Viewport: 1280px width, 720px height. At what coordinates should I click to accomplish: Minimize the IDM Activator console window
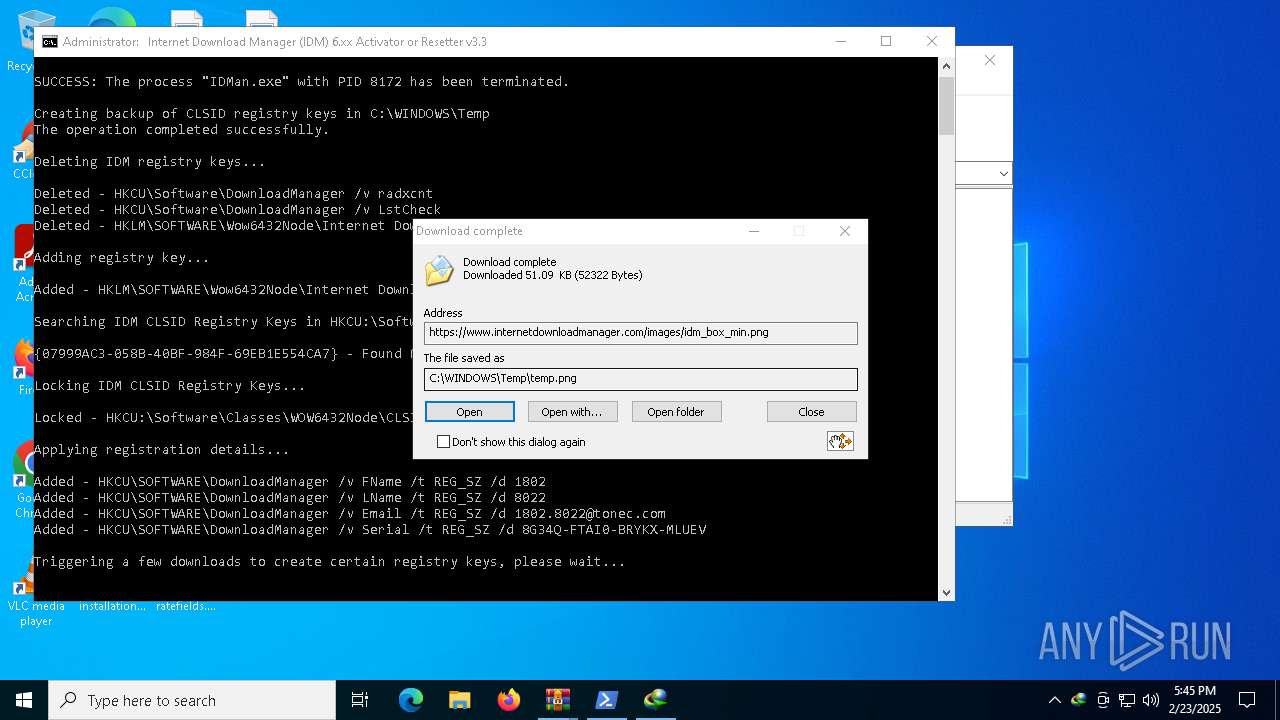click(x=840, y=41)
